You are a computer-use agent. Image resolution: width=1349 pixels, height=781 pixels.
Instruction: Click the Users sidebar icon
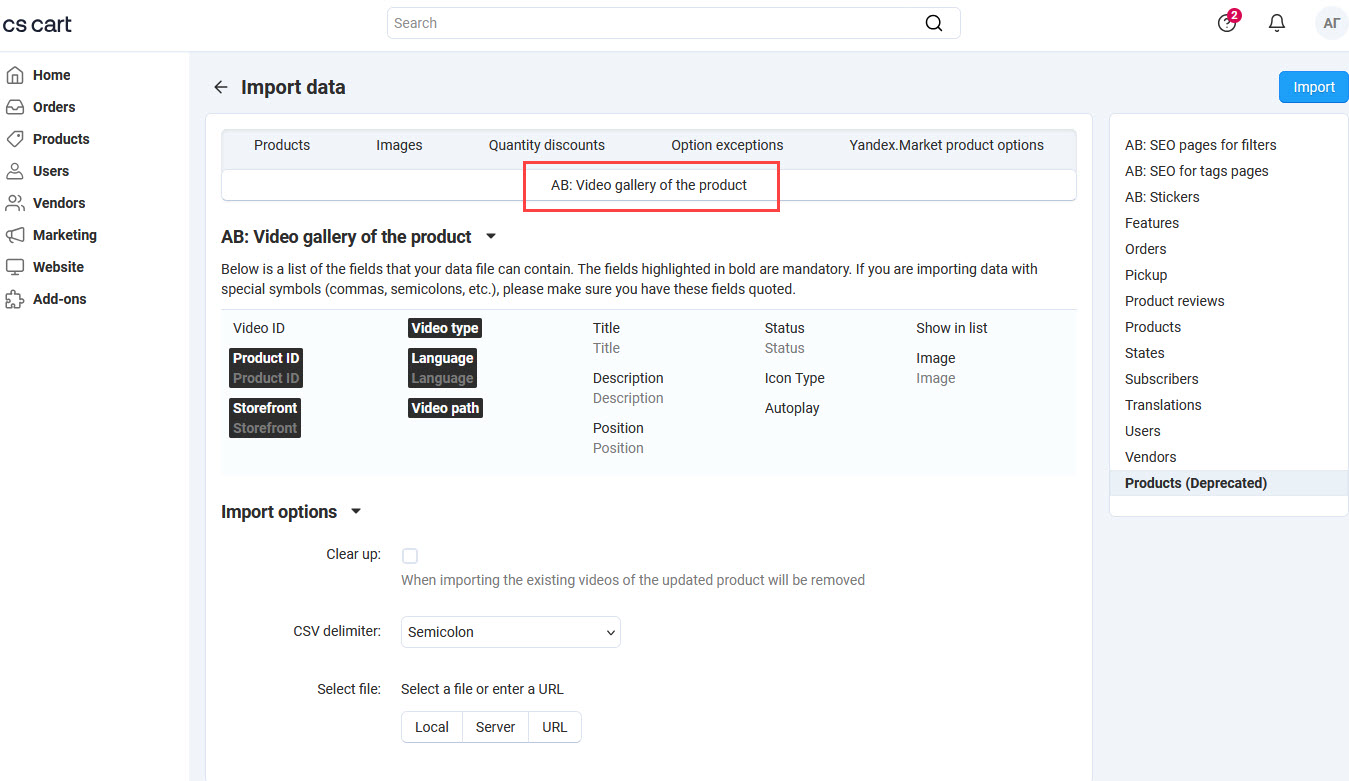(x=17, y=171)
